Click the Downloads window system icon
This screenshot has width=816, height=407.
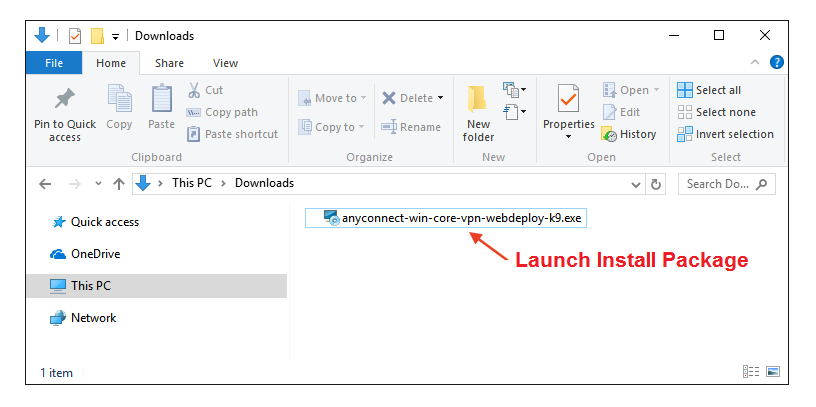(42, 35)
